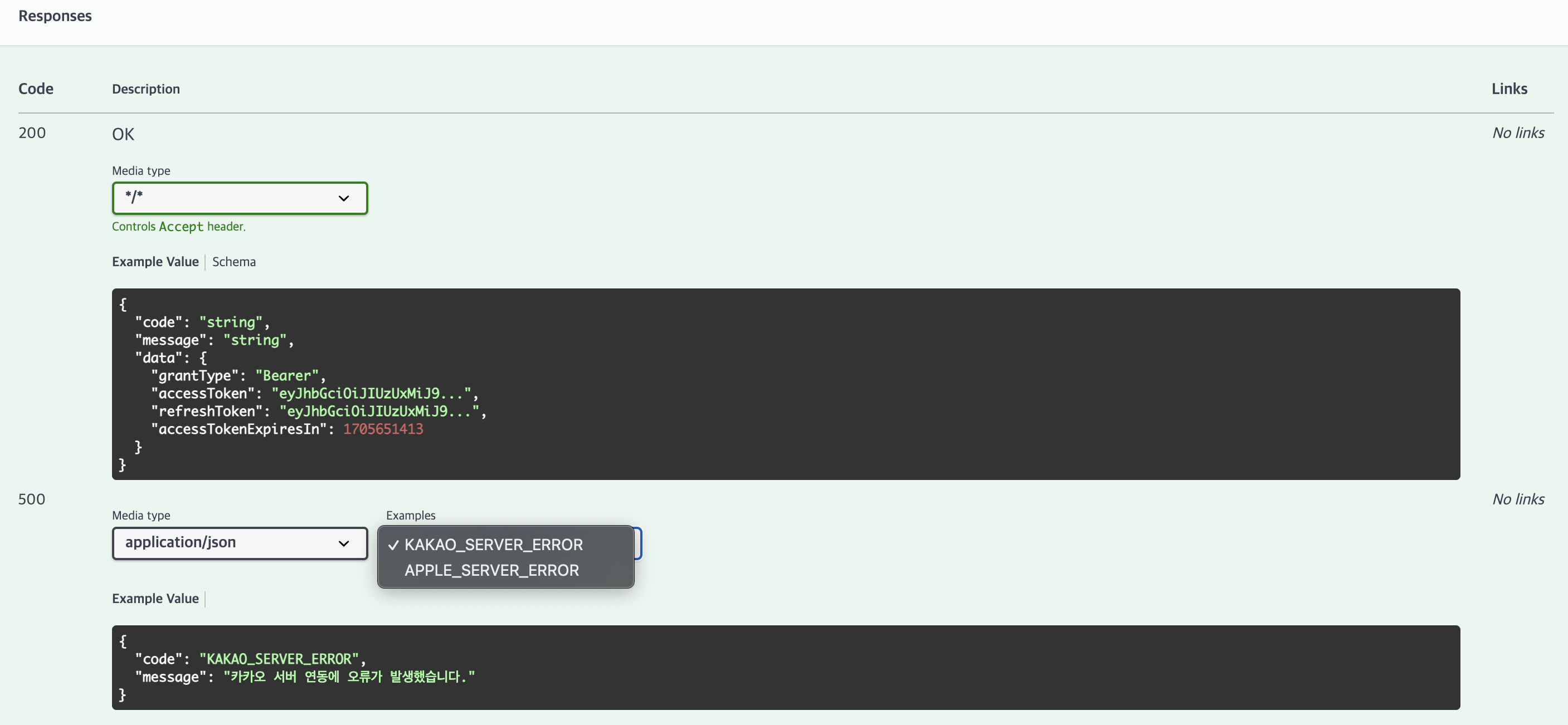Click the checkmark beside KAKAO_SERVER_ERROR

coord(393,545)
